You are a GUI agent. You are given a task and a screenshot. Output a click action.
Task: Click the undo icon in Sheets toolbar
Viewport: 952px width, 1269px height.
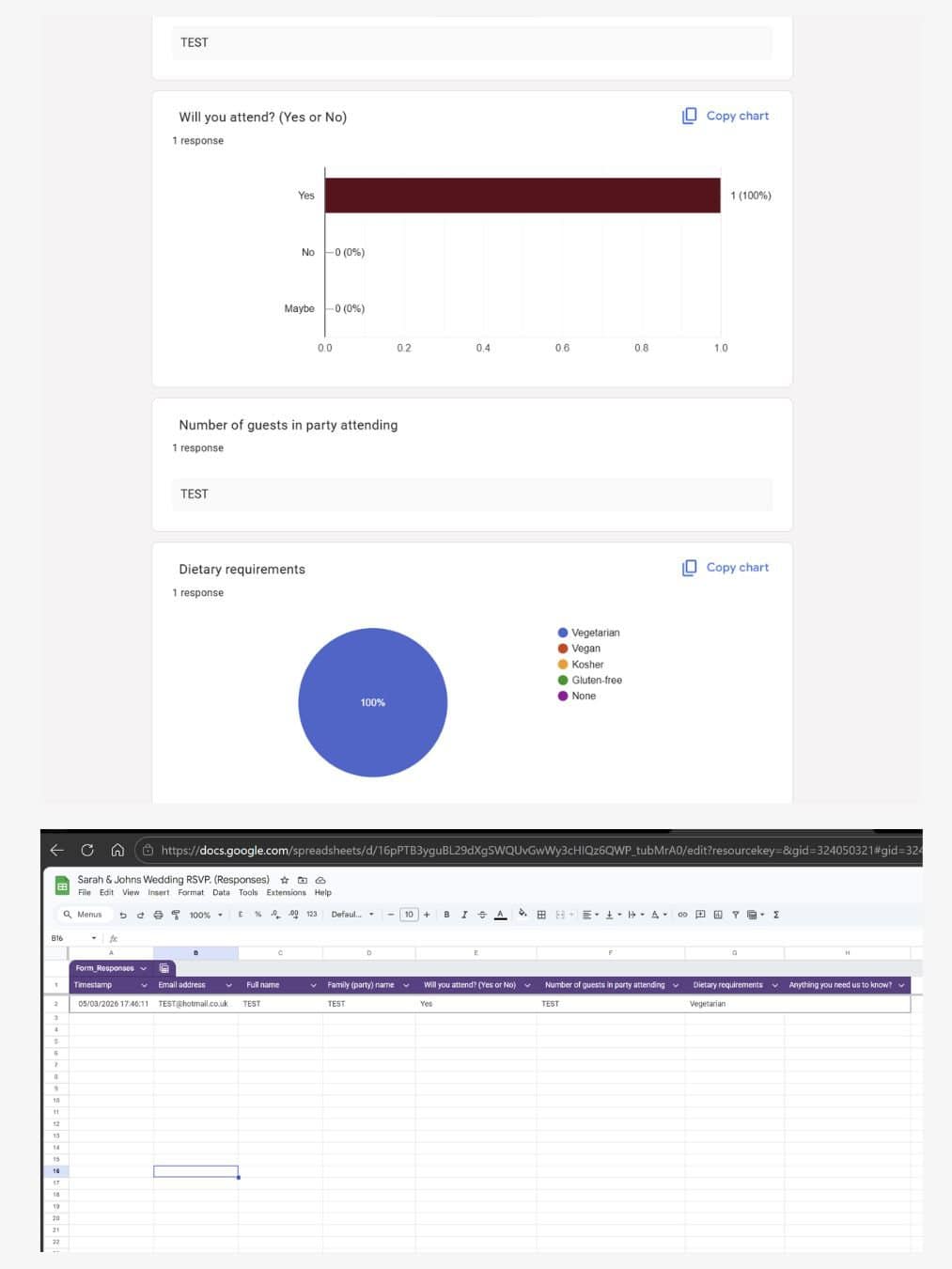(123, 915)
